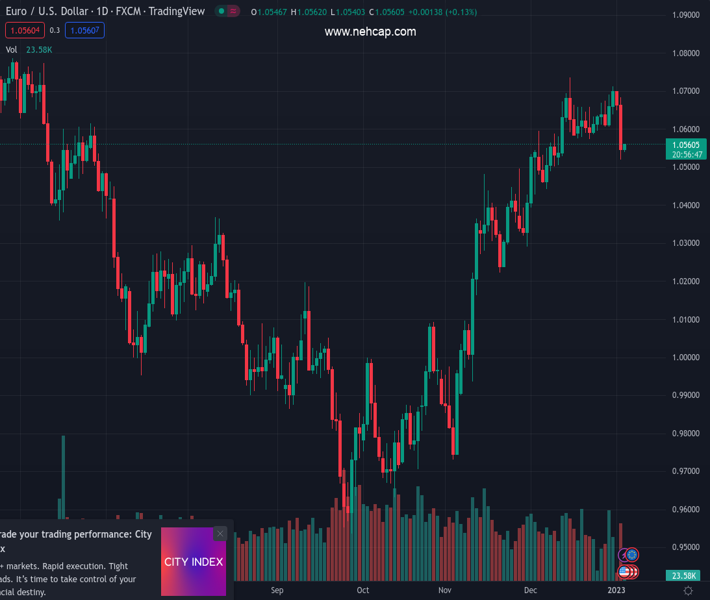Click the spread value 0.3 between prices
This screenshot has width=710, height=600.
tap(55, 30)
